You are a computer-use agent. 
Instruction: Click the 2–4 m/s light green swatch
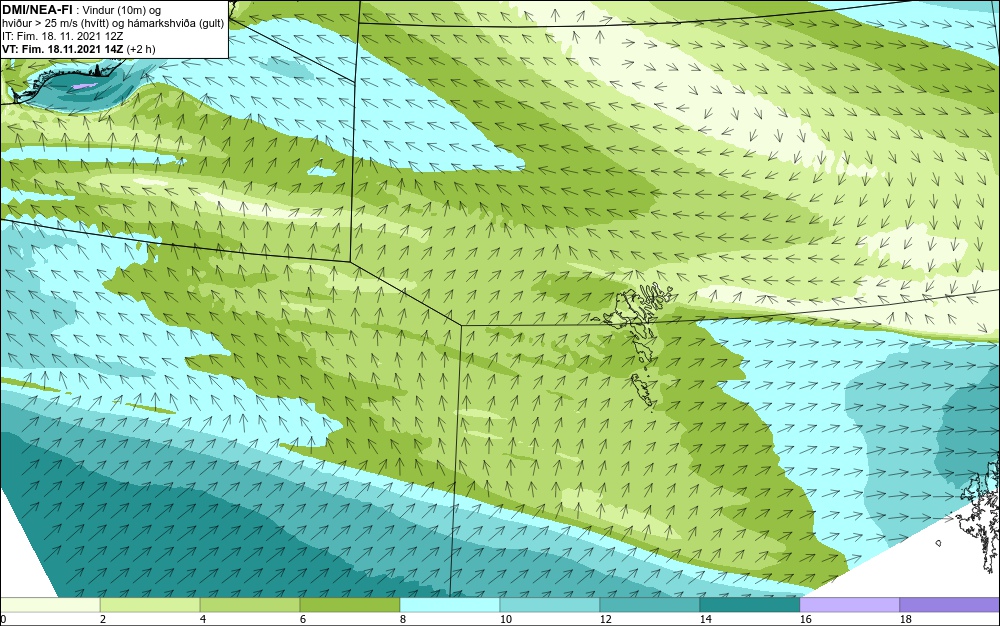point(150,604)
